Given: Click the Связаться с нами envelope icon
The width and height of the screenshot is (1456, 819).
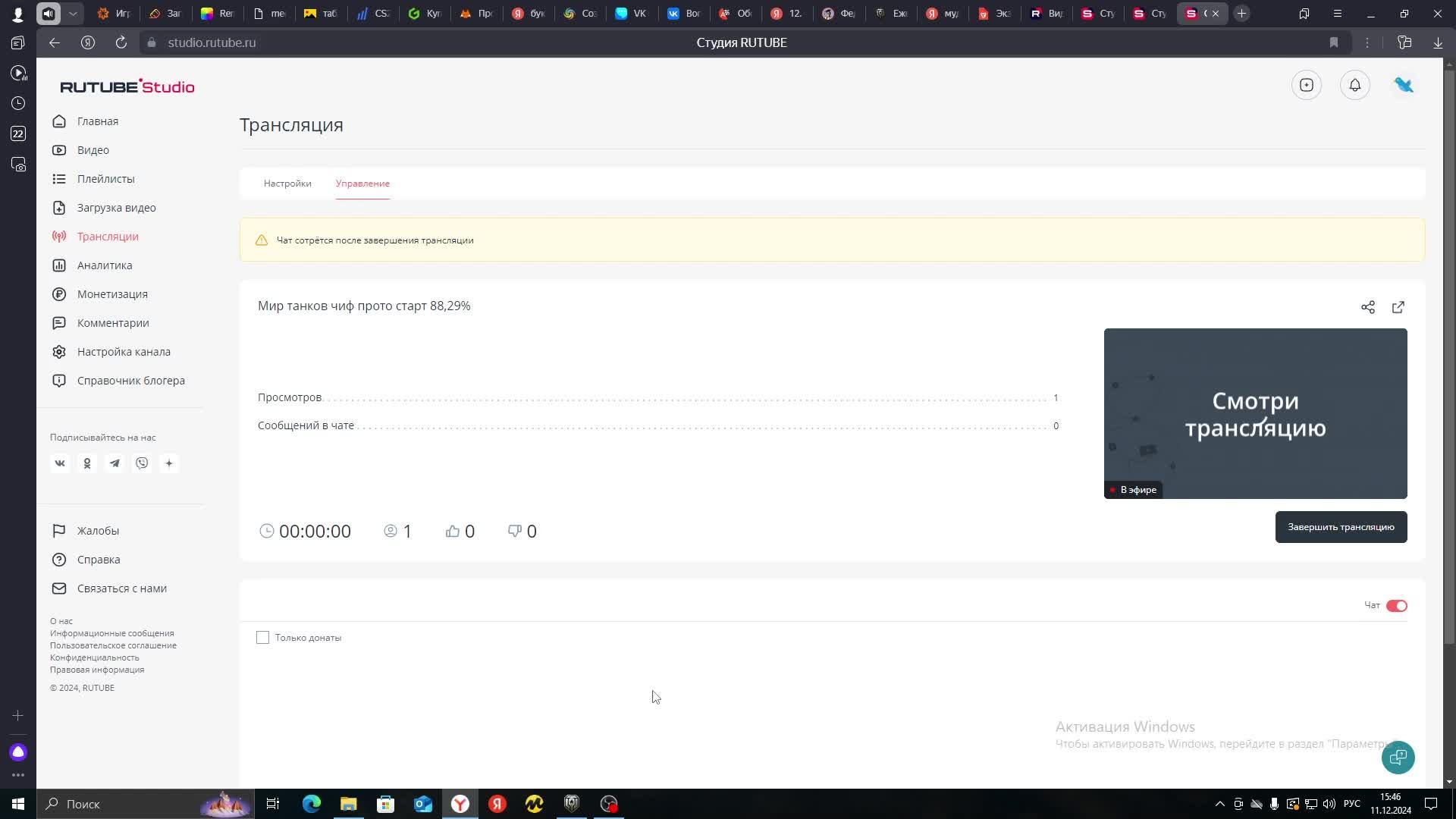Looking at the screenshot, I should point(59,588).
